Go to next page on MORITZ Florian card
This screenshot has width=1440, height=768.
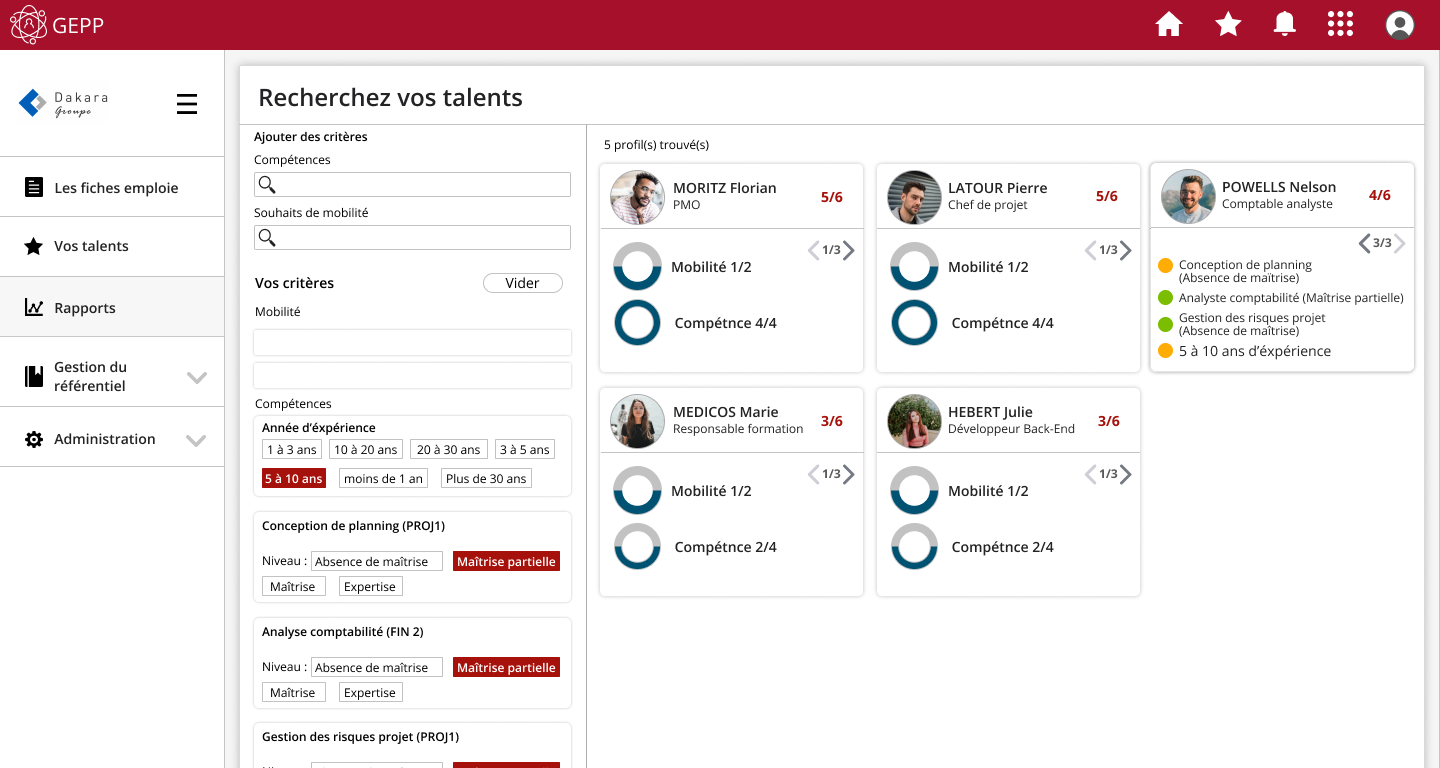849,251
